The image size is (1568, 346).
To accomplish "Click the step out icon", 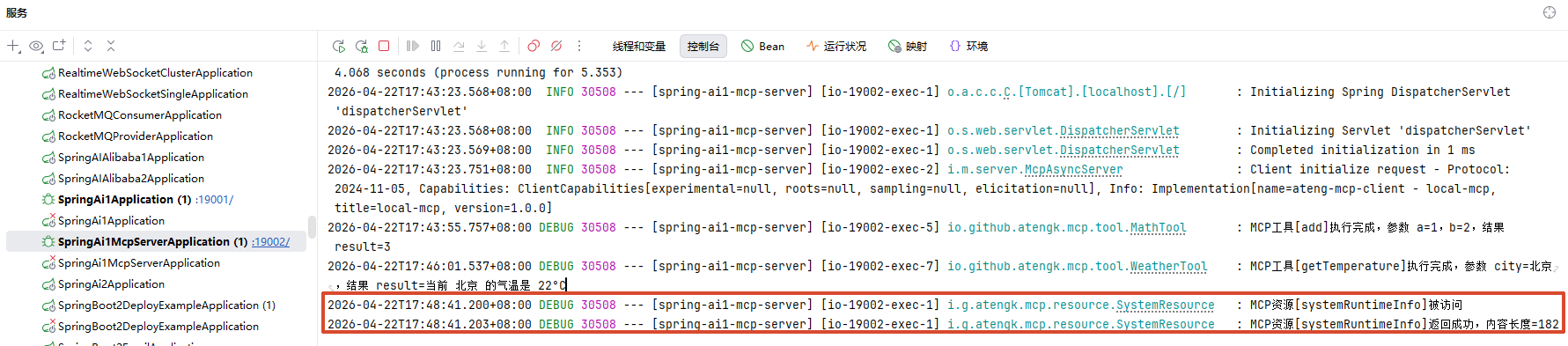I will coord(504,46).
